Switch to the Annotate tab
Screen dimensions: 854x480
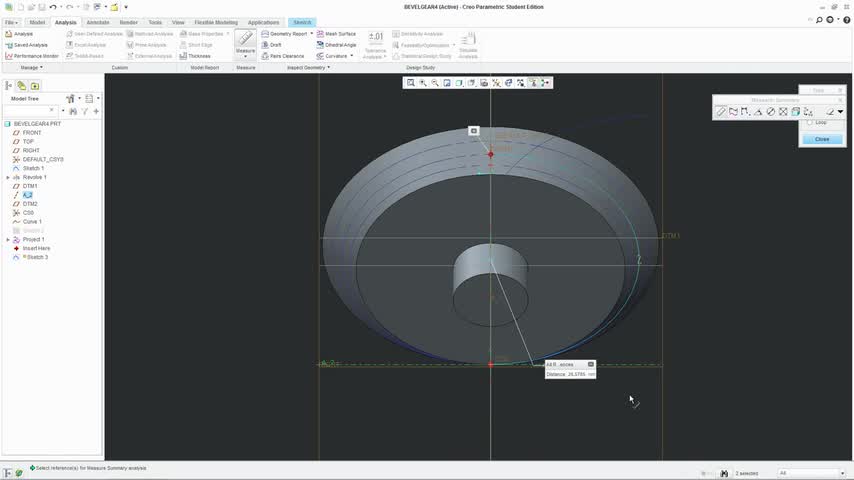98,22
